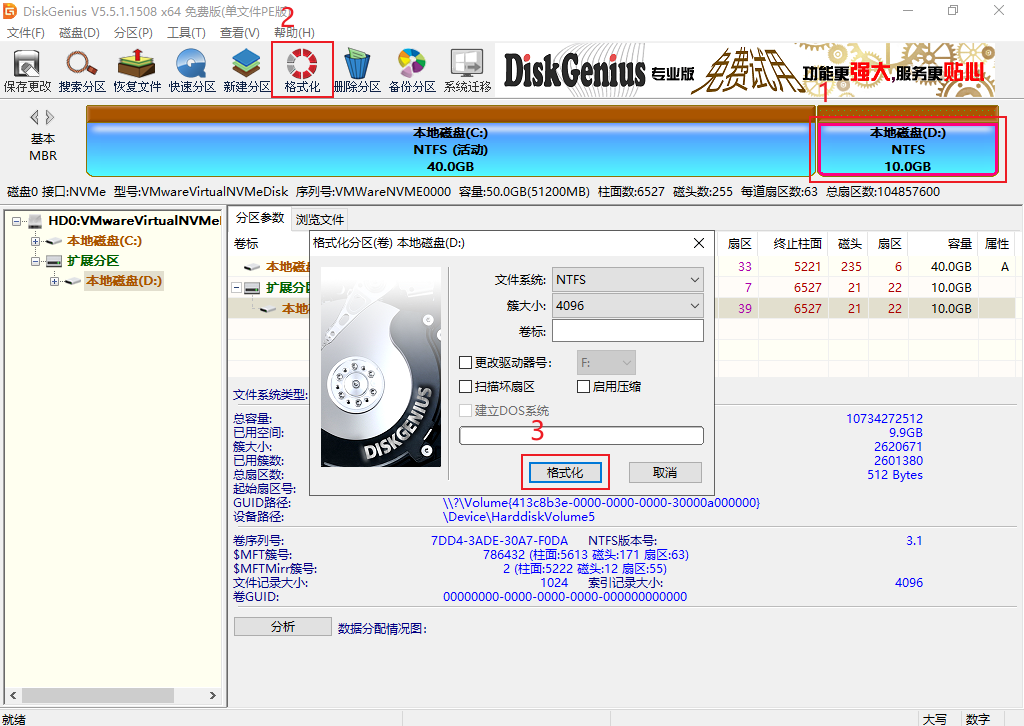Open the 搜索分区 search partition tool
This screenshot has height=726, width=1024.
82,70
